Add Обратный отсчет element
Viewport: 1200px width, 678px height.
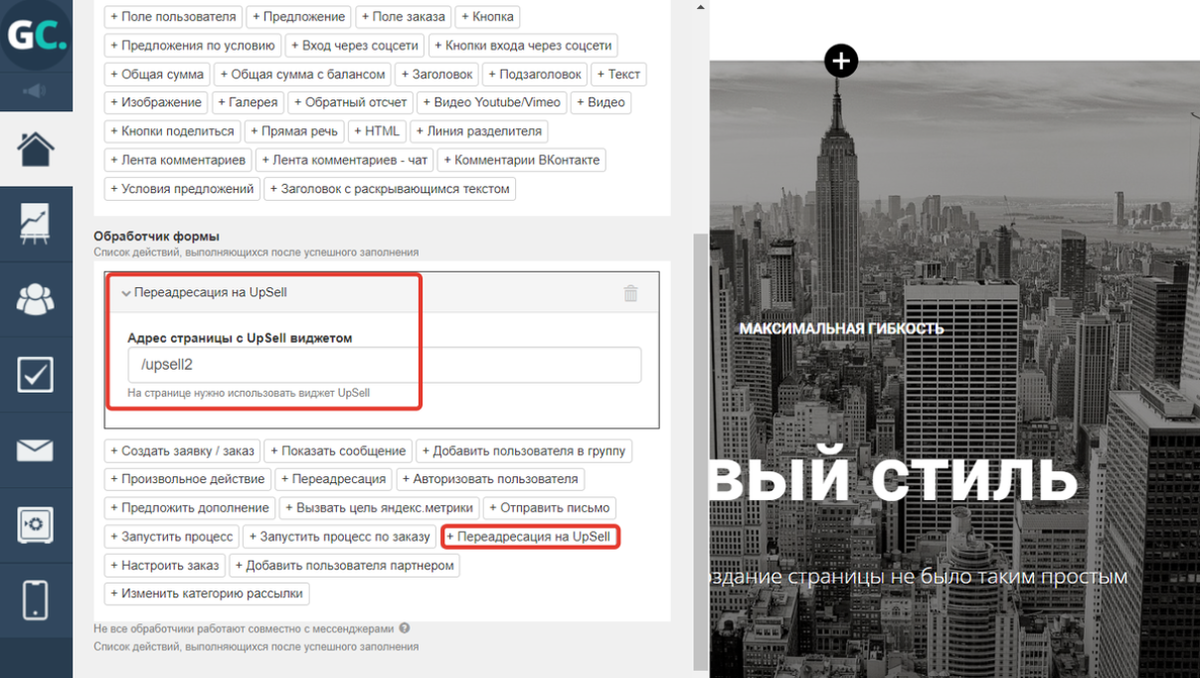coord(350,102)
